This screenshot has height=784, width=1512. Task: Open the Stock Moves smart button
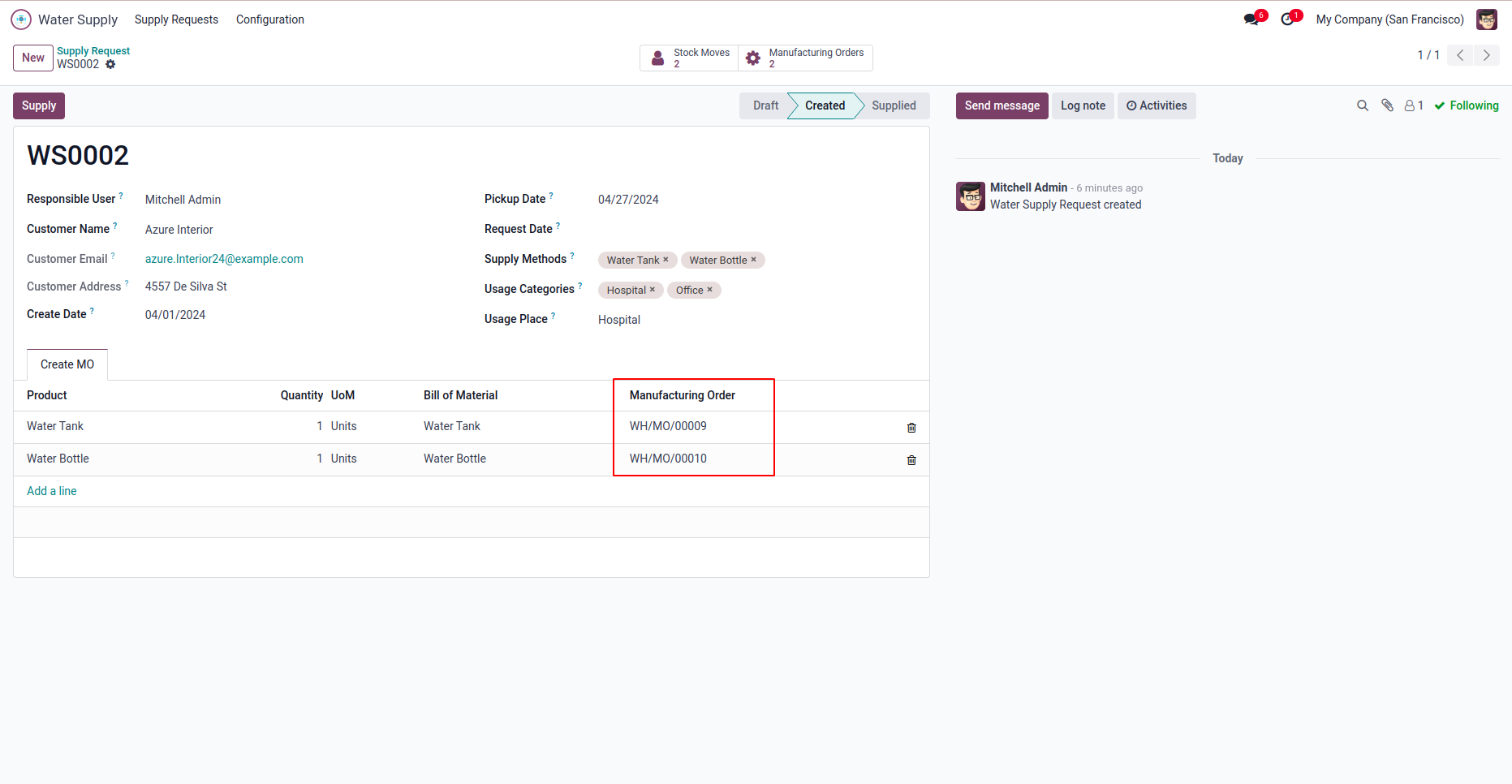[x=689, y=58]
